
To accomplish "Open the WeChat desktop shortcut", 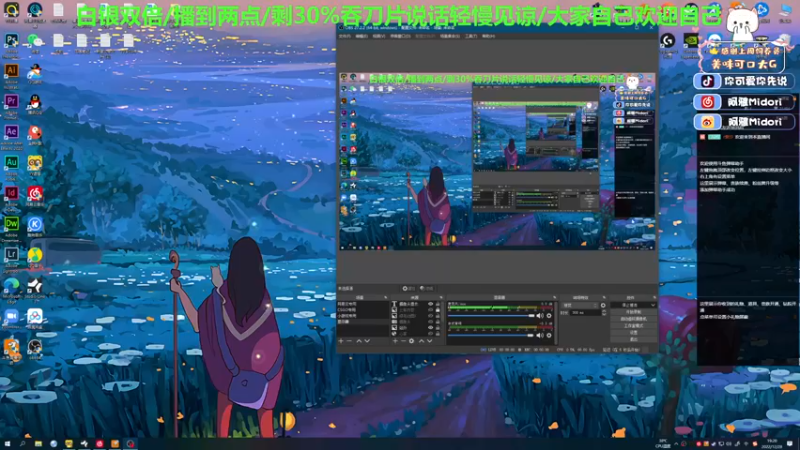I will [x=35, y=40].
